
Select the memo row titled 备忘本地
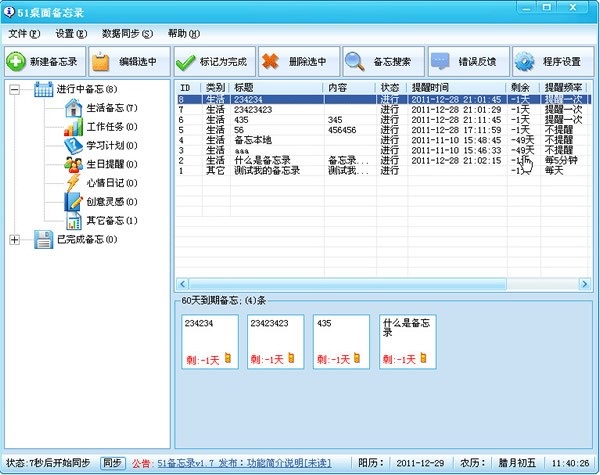(x=384, y=140)
